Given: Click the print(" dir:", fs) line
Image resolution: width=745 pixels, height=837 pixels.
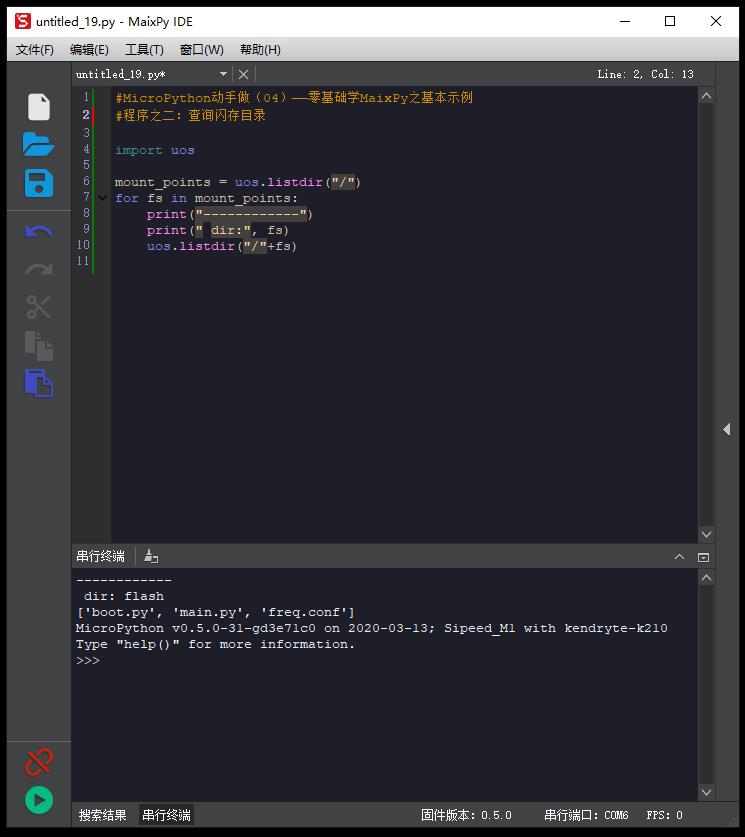Looking at the screenshot, I should (x=218, y=230).
